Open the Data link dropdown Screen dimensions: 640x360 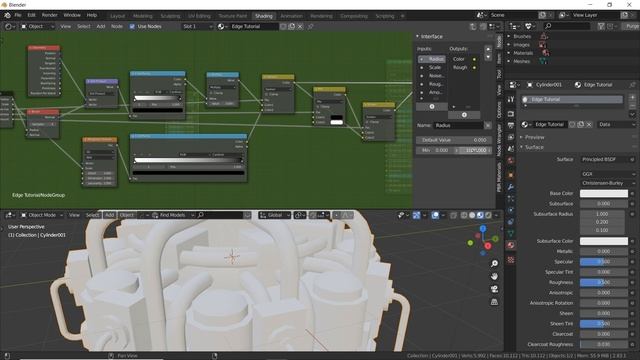click(x=617, y=124)
